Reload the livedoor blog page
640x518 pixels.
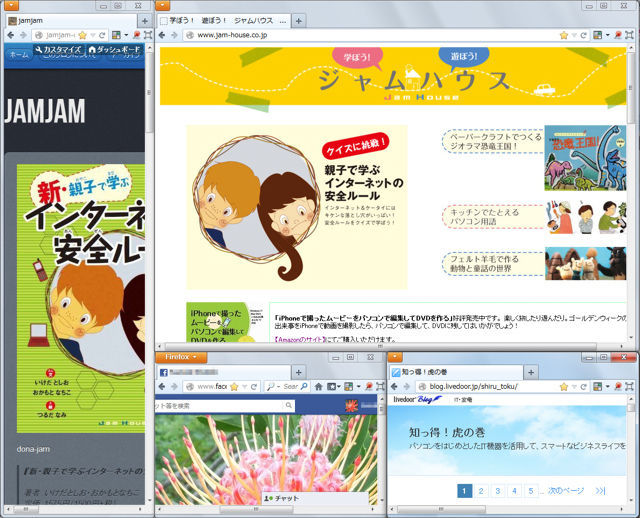(x=583, y=386)
